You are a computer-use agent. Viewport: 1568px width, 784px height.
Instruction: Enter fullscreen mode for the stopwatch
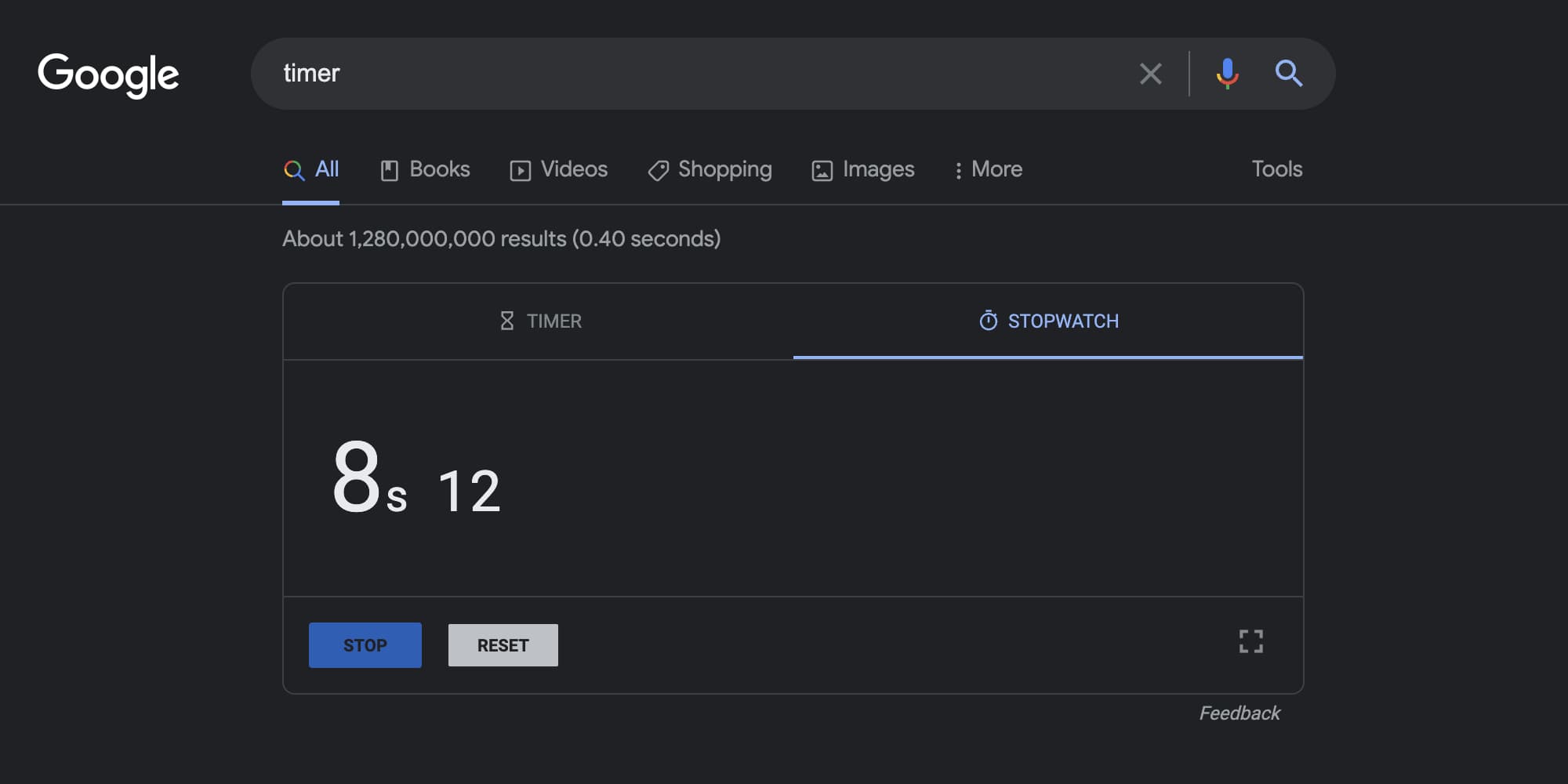[1250, 641]
